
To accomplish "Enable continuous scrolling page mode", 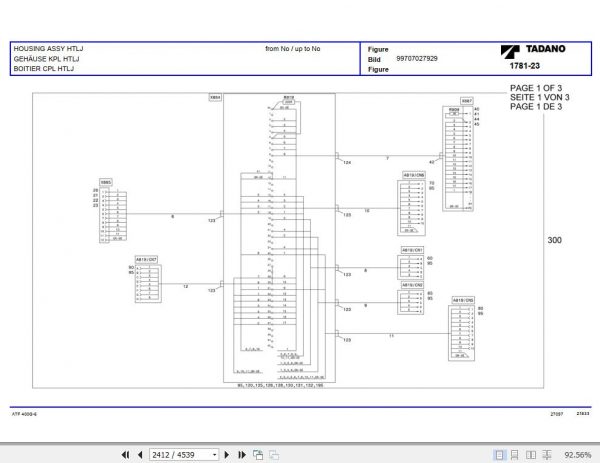I will tap(515, 455).
